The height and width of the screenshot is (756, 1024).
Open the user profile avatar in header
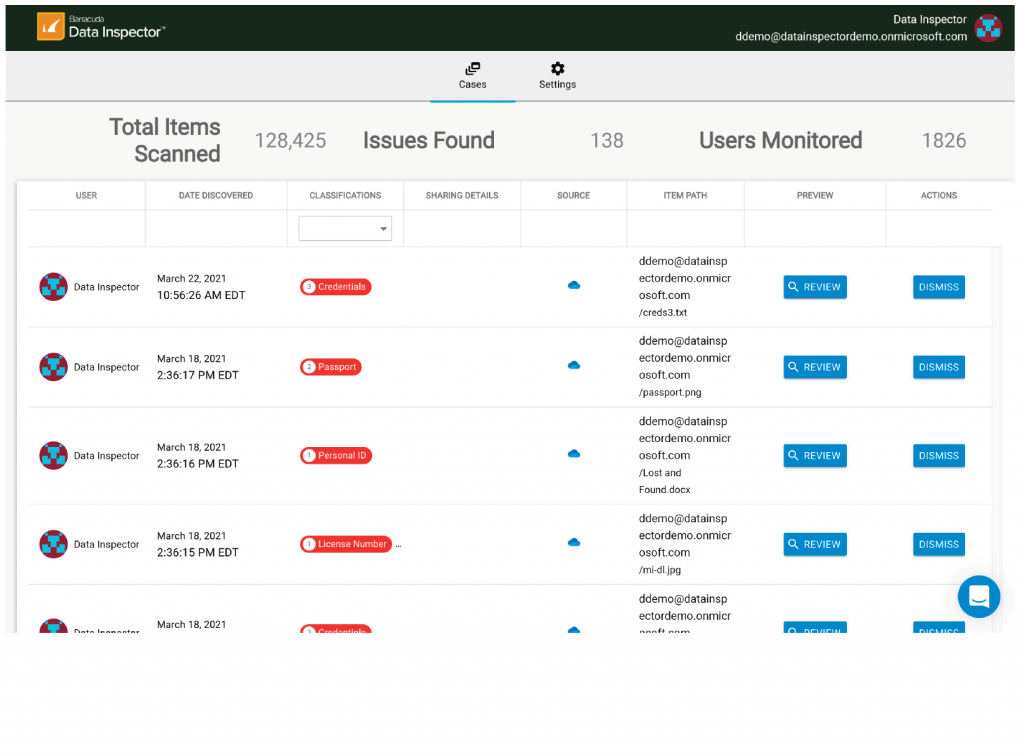(x=988, y=28)
